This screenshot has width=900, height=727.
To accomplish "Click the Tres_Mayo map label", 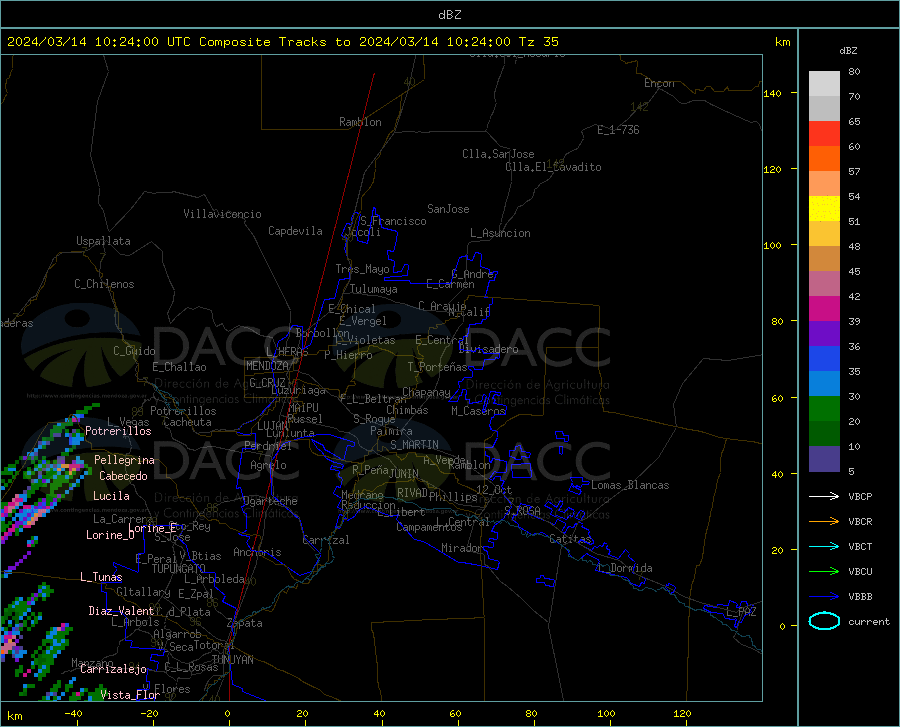I will coord(362,269).
